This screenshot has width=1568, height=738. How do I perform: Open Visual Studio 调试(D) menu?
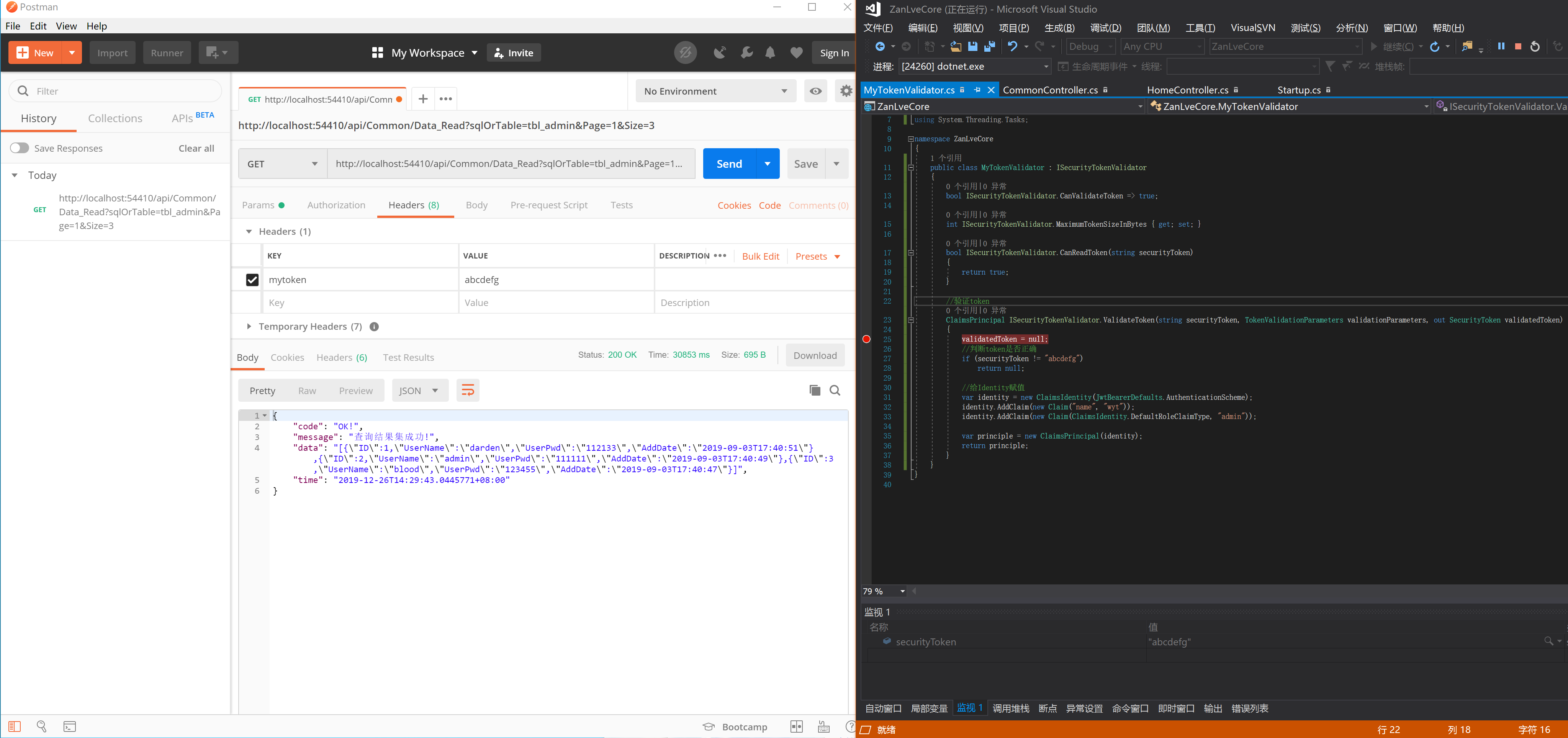[1105, 28]
